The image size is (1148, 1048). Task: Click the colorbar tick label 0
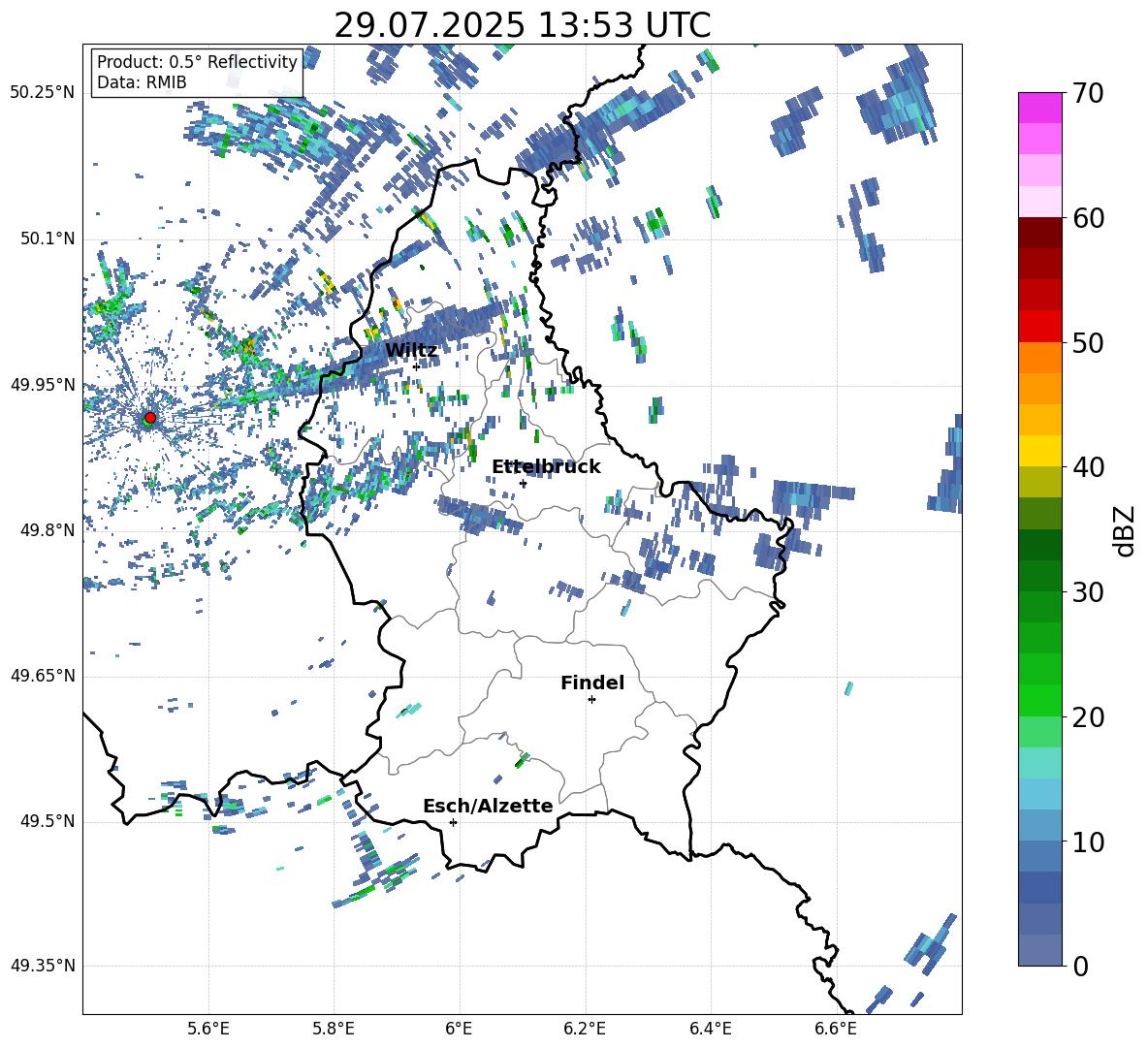1080,966
